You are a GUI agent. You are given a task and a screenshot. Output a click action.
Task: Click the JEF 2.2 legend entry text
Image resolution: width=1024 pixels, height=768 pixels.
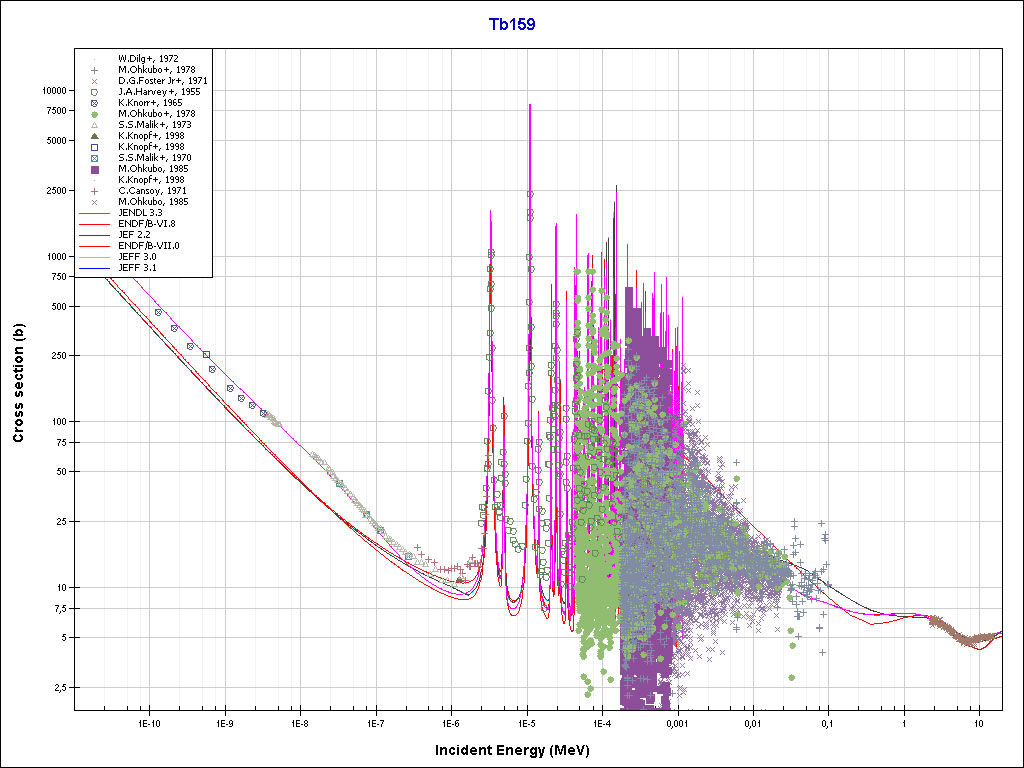[x=136, y=235]
